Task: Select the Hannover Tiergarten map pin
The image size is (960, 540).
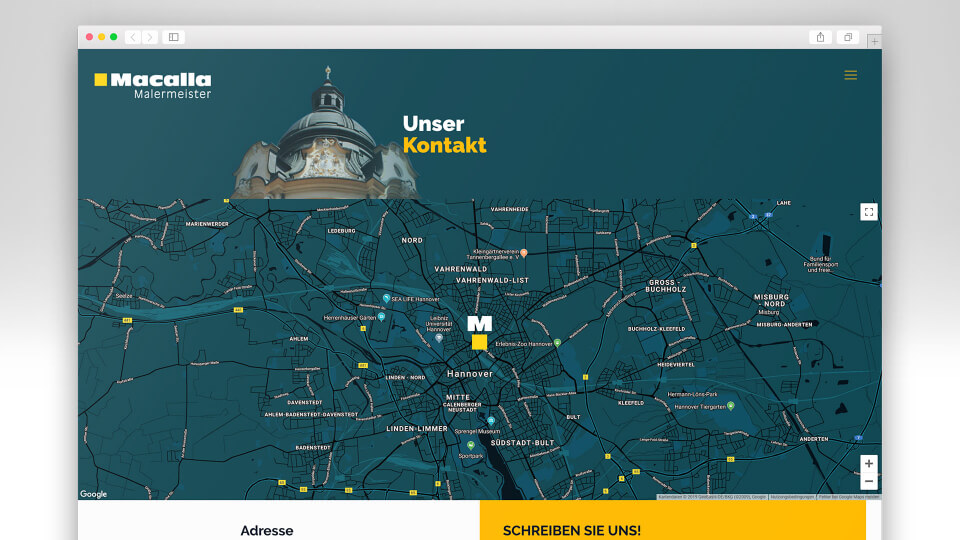Action: click(x=730, y=406)
